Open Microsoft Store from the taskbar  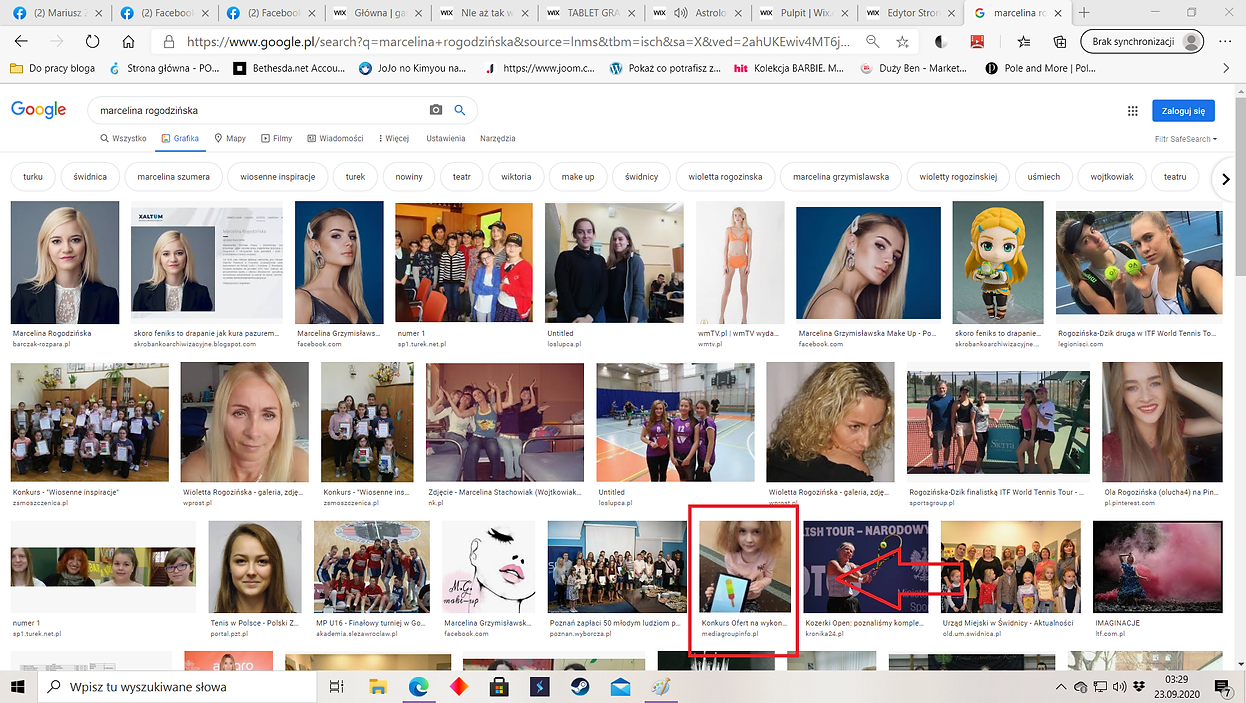point(498,687)
